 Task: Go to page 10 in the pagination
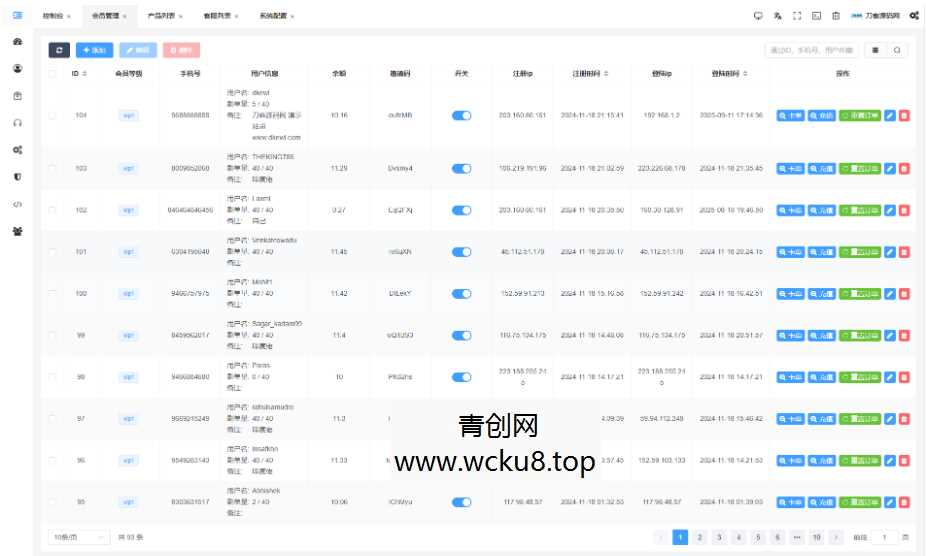click(816, 537)
